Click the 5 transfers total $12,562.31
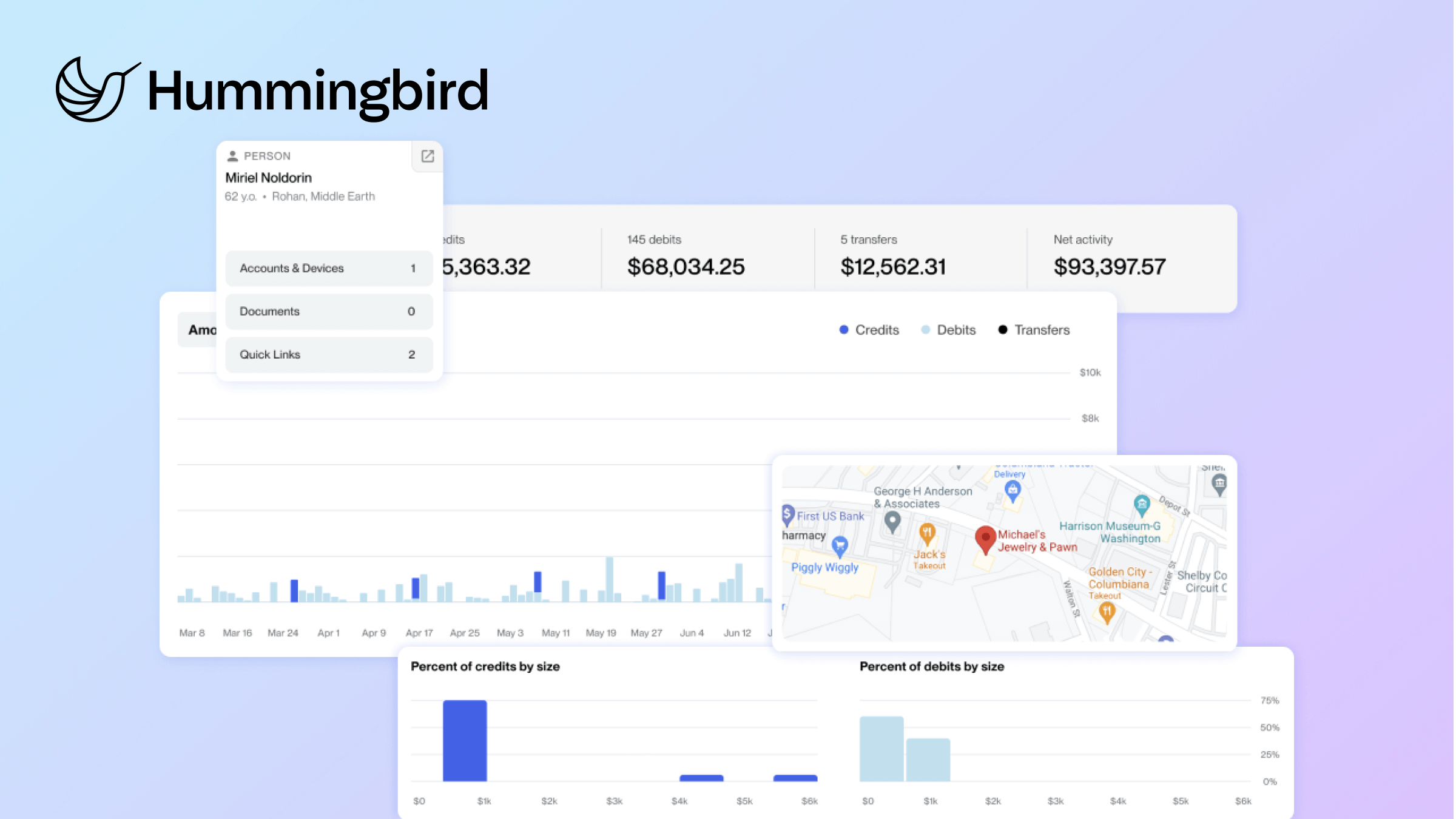Image resolution: width=1456 pixels, height=819 pixels. [x=893, y=267]
